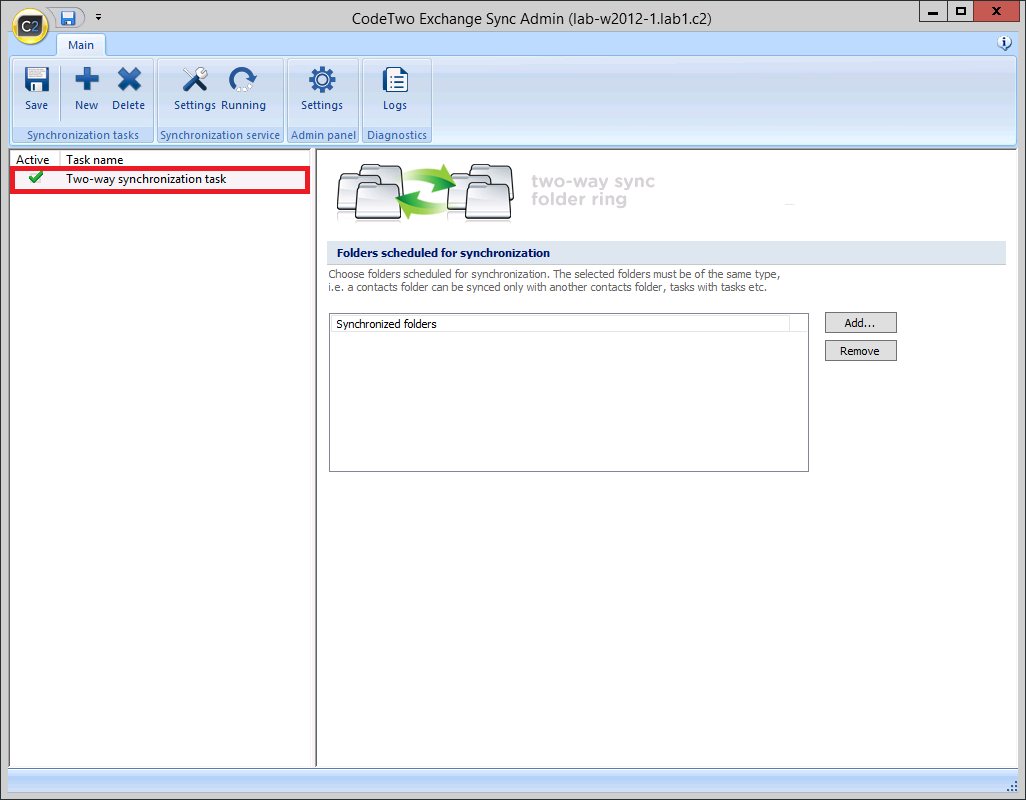
Task: Click quick access save floppy icon
Action: coord(68,18)
